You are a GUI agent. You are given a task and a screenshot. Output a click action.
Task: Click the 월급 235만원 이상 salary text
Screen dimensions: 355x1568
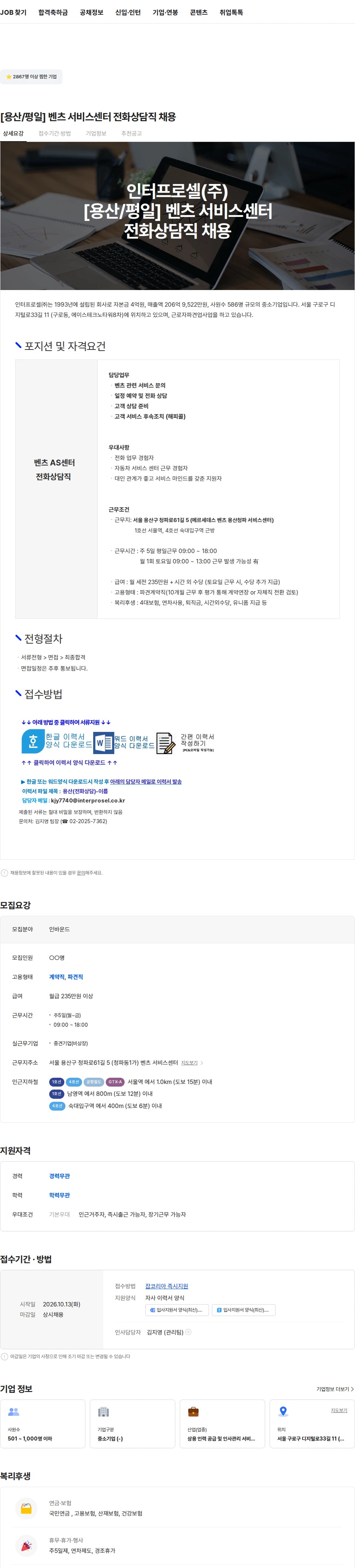71,996
